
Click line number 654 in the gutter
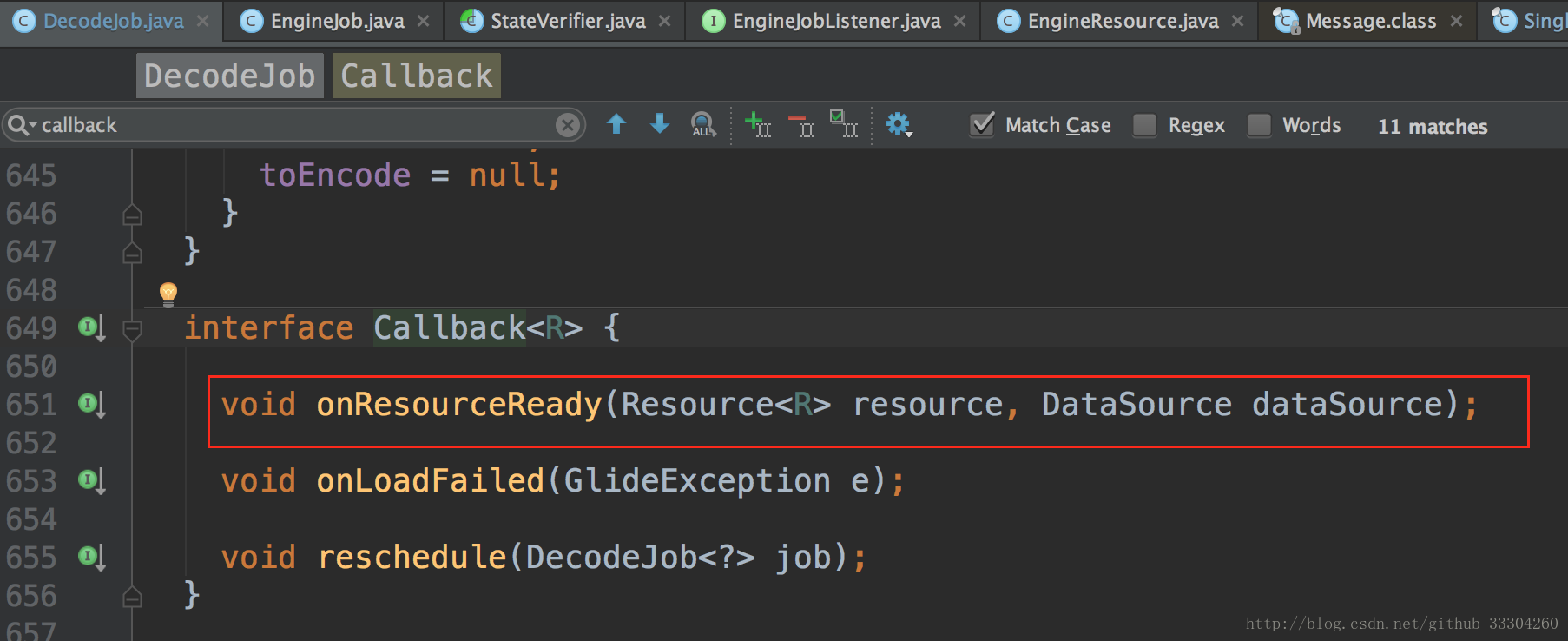(31, 520)
